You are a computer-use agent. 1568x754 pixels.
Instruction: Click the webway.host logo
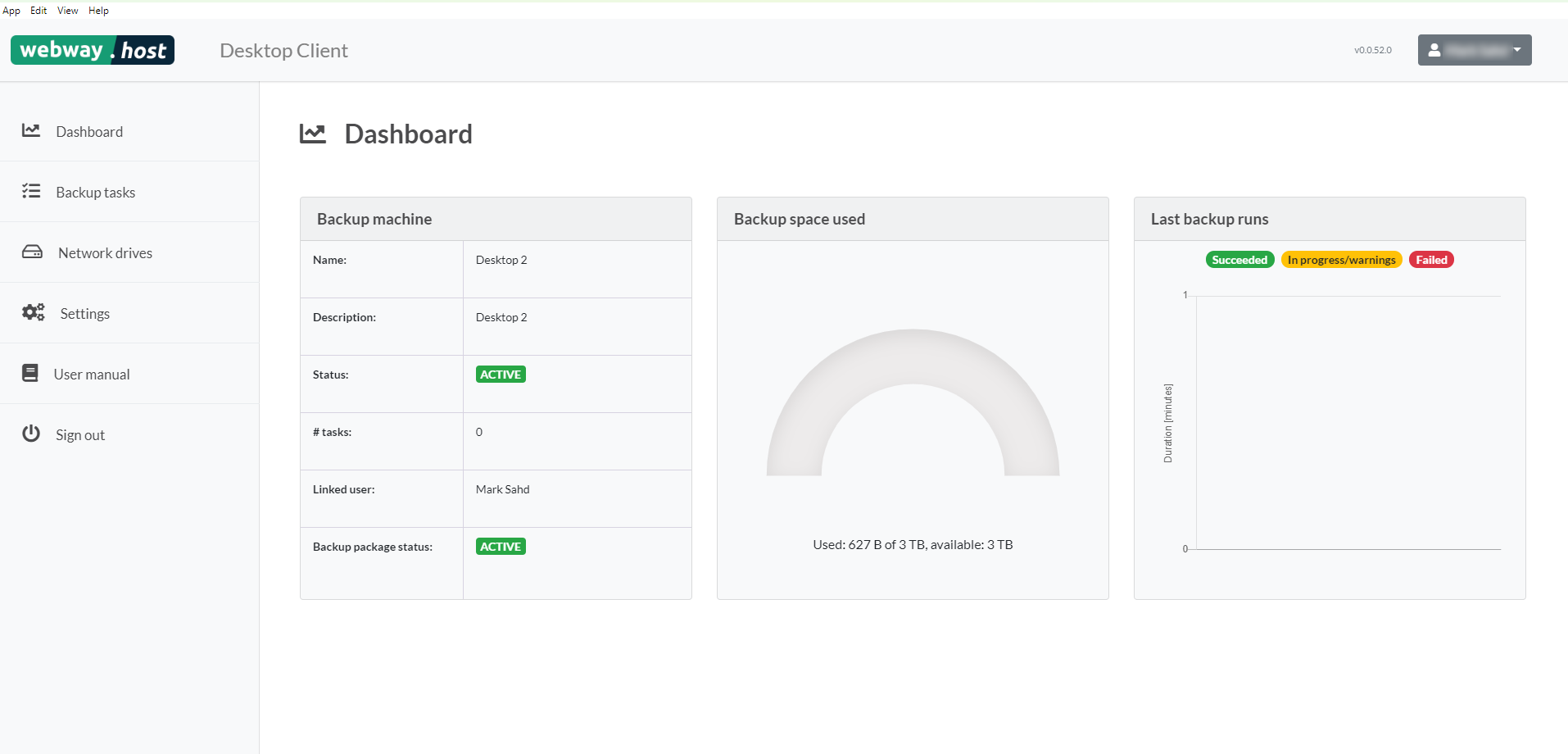[92, 50]
